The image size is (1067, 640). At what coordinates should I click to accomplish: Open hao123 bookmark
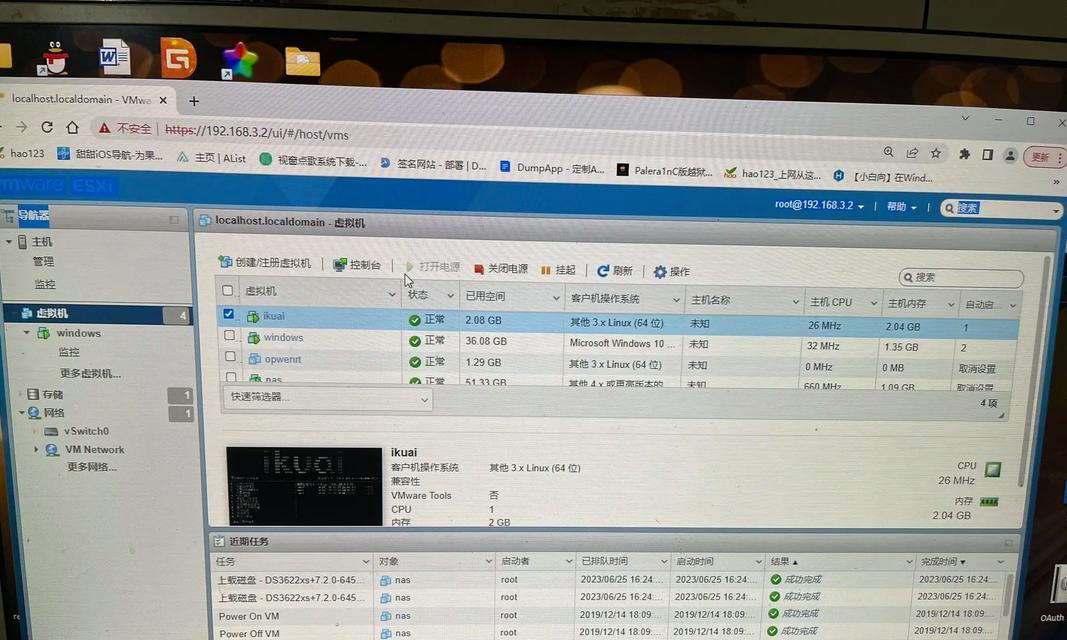point(22,154)
